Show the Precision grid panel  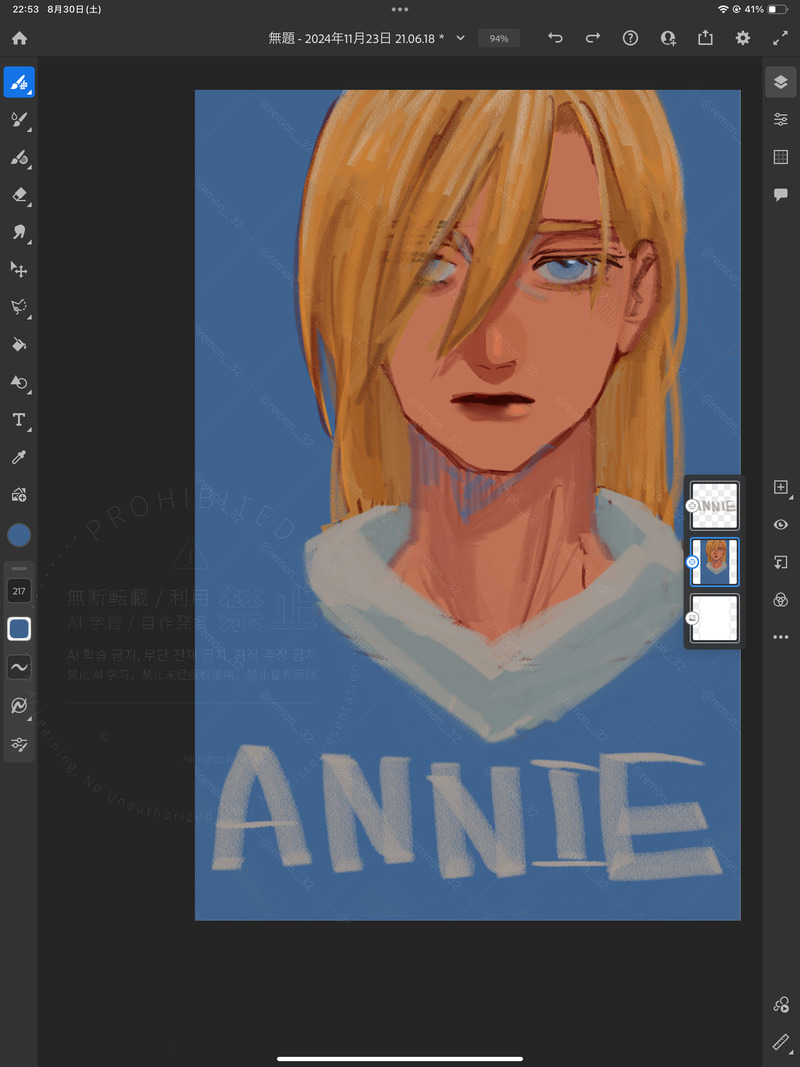[781, 157]
